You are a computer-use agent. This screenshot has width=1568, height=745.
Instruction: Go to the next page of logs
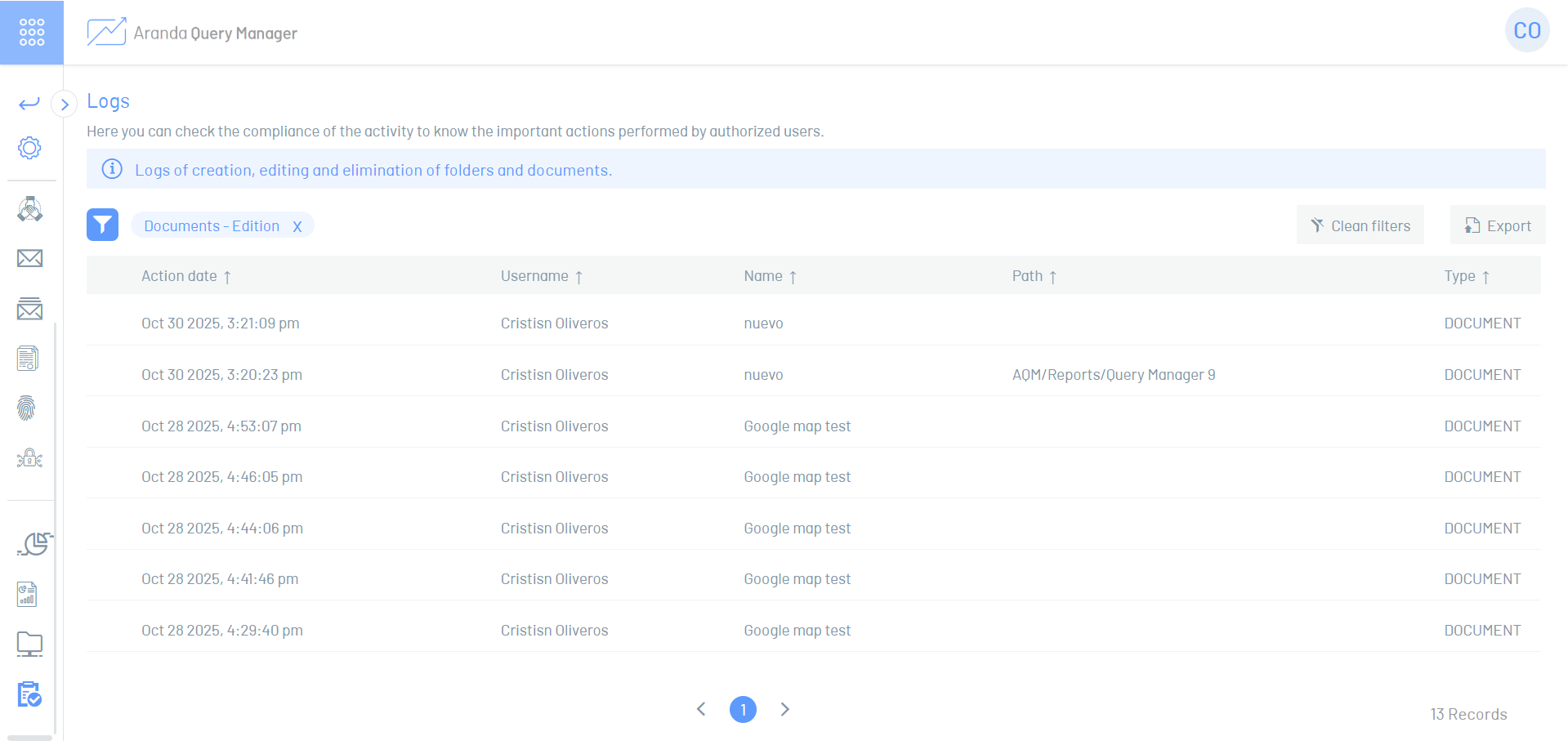point(784,709)
